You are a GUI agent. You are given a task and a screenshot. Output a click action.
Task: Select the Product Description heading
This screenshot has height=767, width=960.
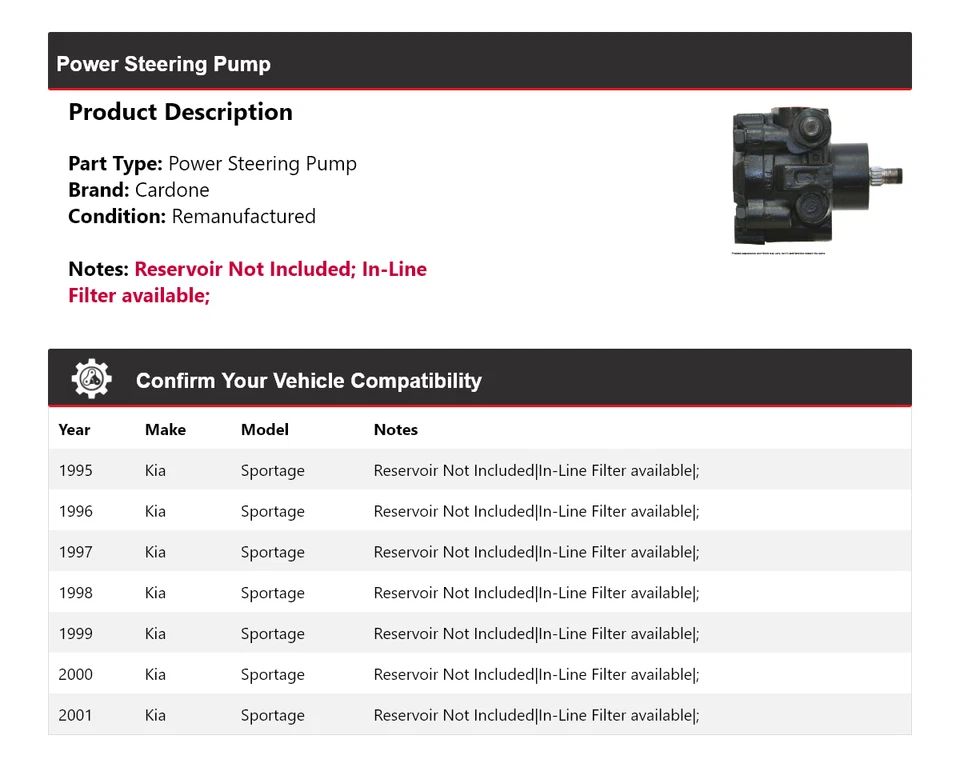click(x=180, y=112)
